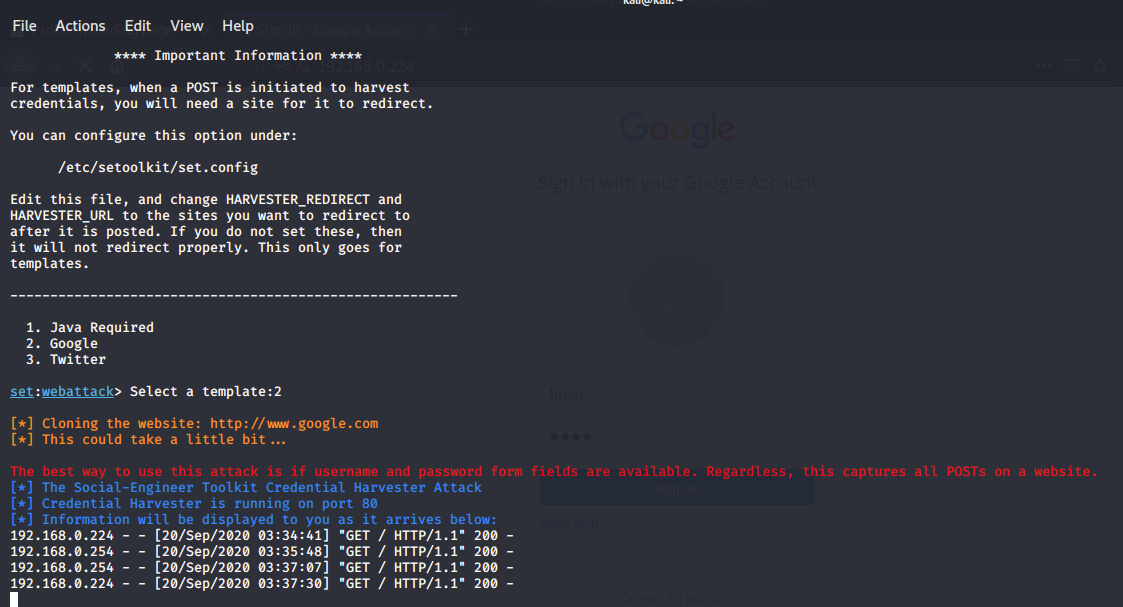
Task: Click the bookmark star icon
Action: pyautogui.click(x=1101, y=66)
